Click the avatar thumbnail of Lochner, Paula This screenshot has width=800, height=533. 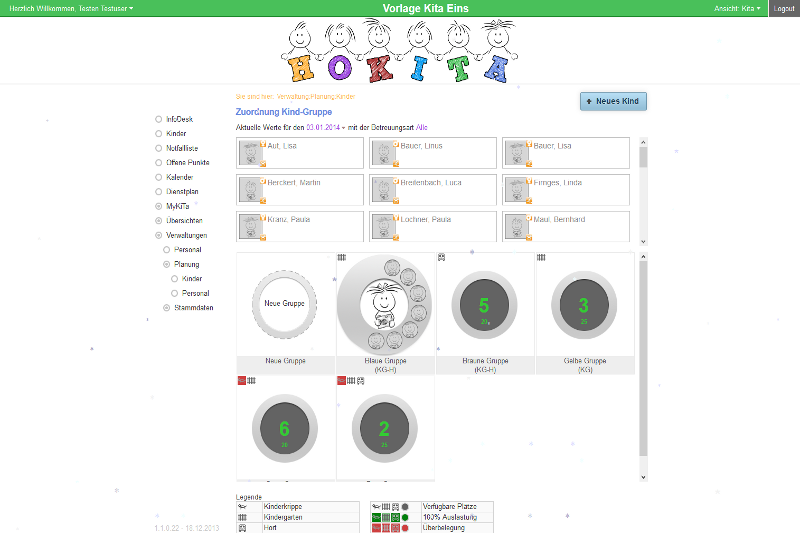point(383,227)
